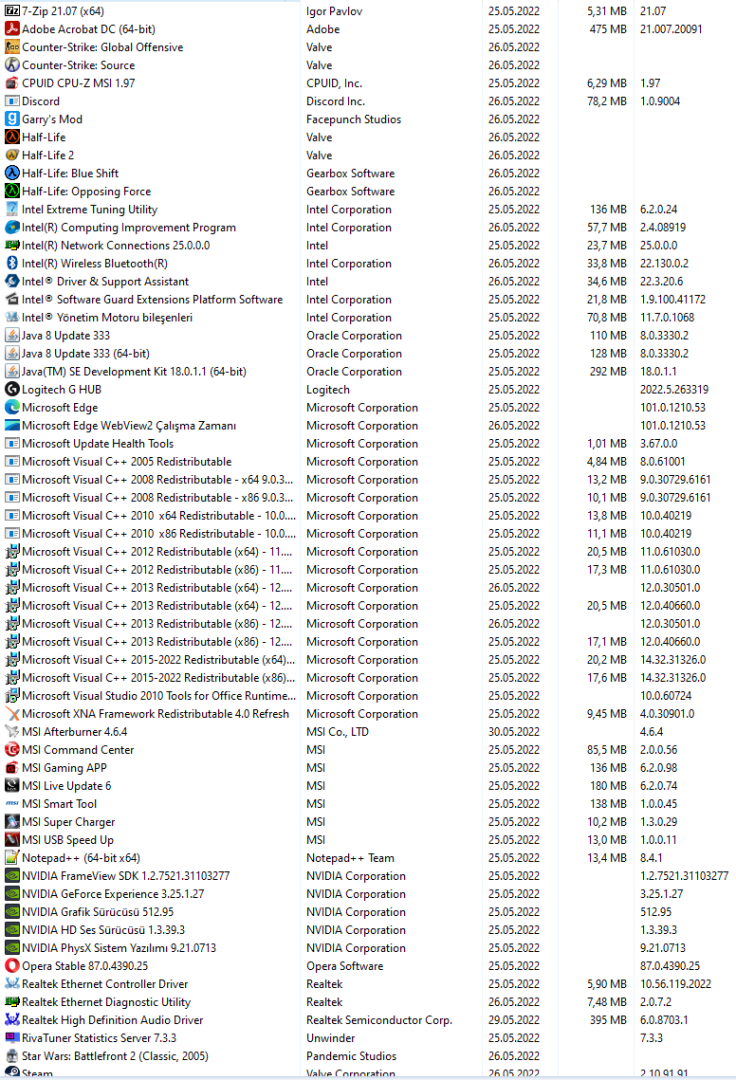Image resolution: width=736 pixels, height=1080 pixels.
Task: Click the RivaTuner Statistics Server icon
Action: coord(12,1038)
